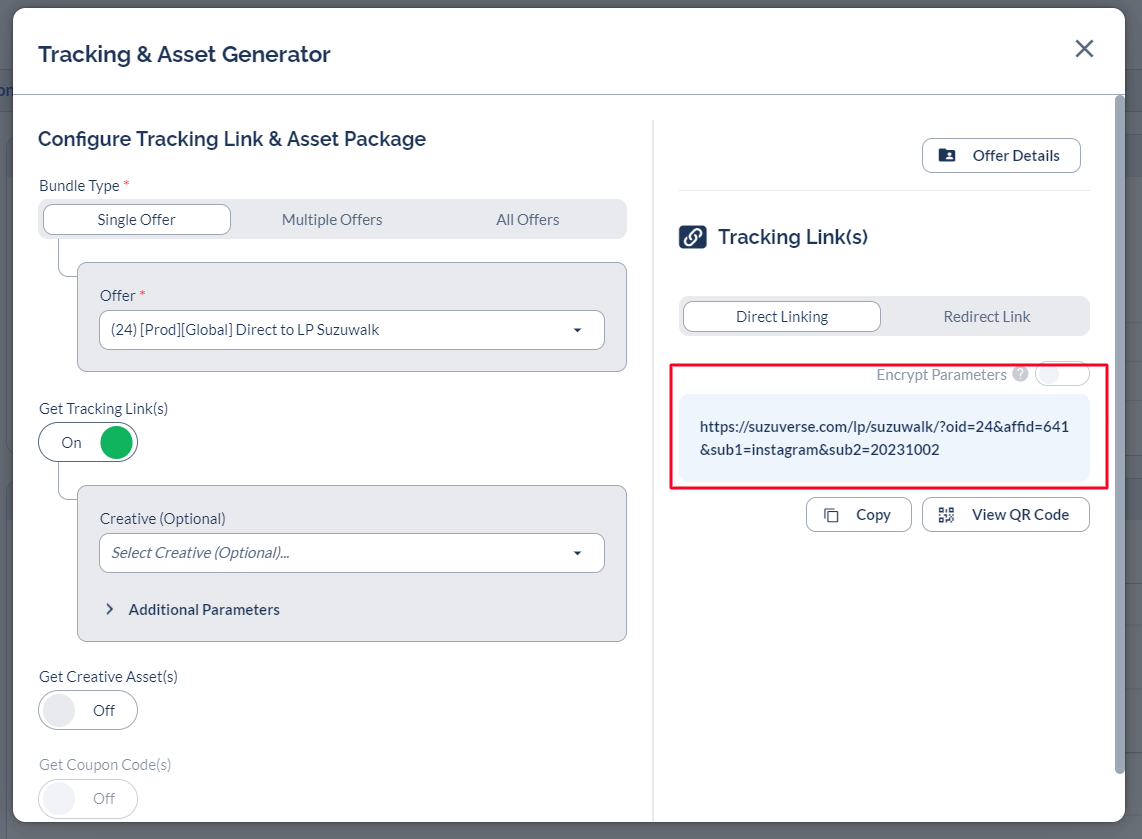Click the Creative dropdown caret arrow

[577, 553]
